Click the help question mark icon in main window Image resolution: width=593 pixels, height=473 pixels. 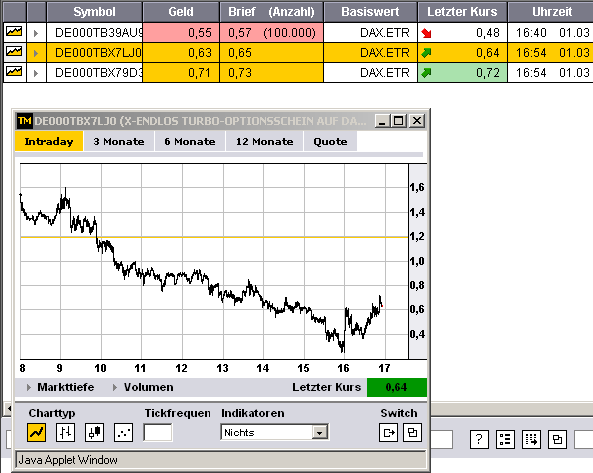coord(479,439)
